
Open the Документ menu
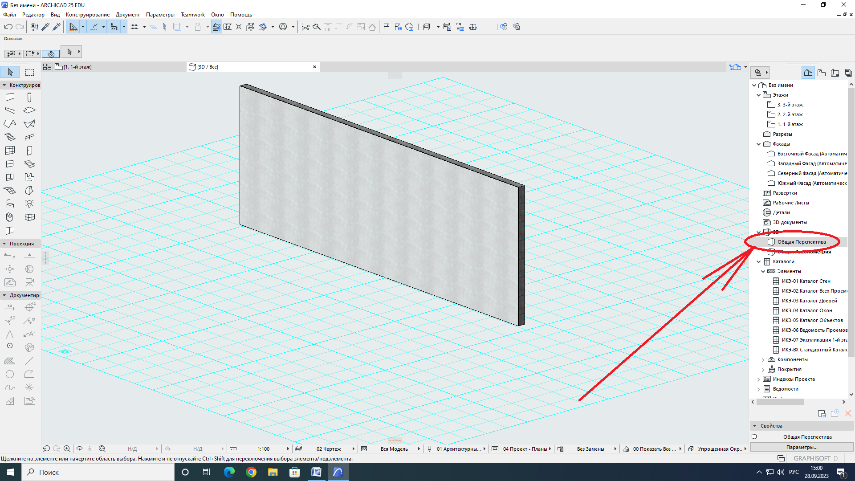[x=128, y=15]
